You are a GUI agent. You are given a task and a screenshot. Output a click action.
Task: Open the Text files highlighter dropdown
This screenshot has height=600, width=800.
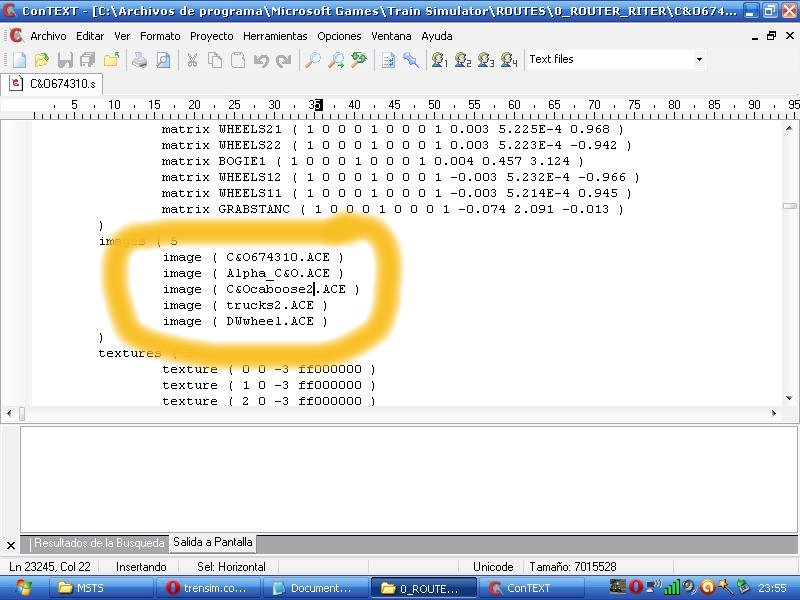(x=698, y=60)
